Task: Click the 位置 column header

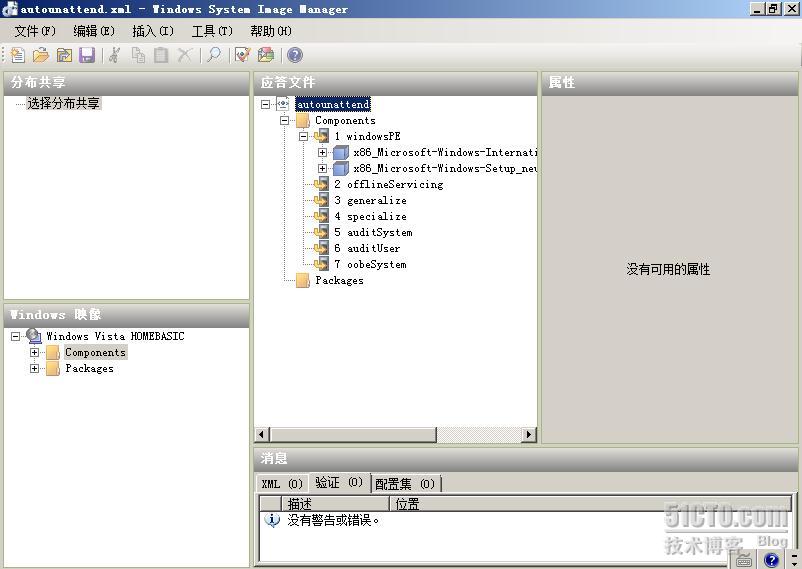Action: [591, 504]
